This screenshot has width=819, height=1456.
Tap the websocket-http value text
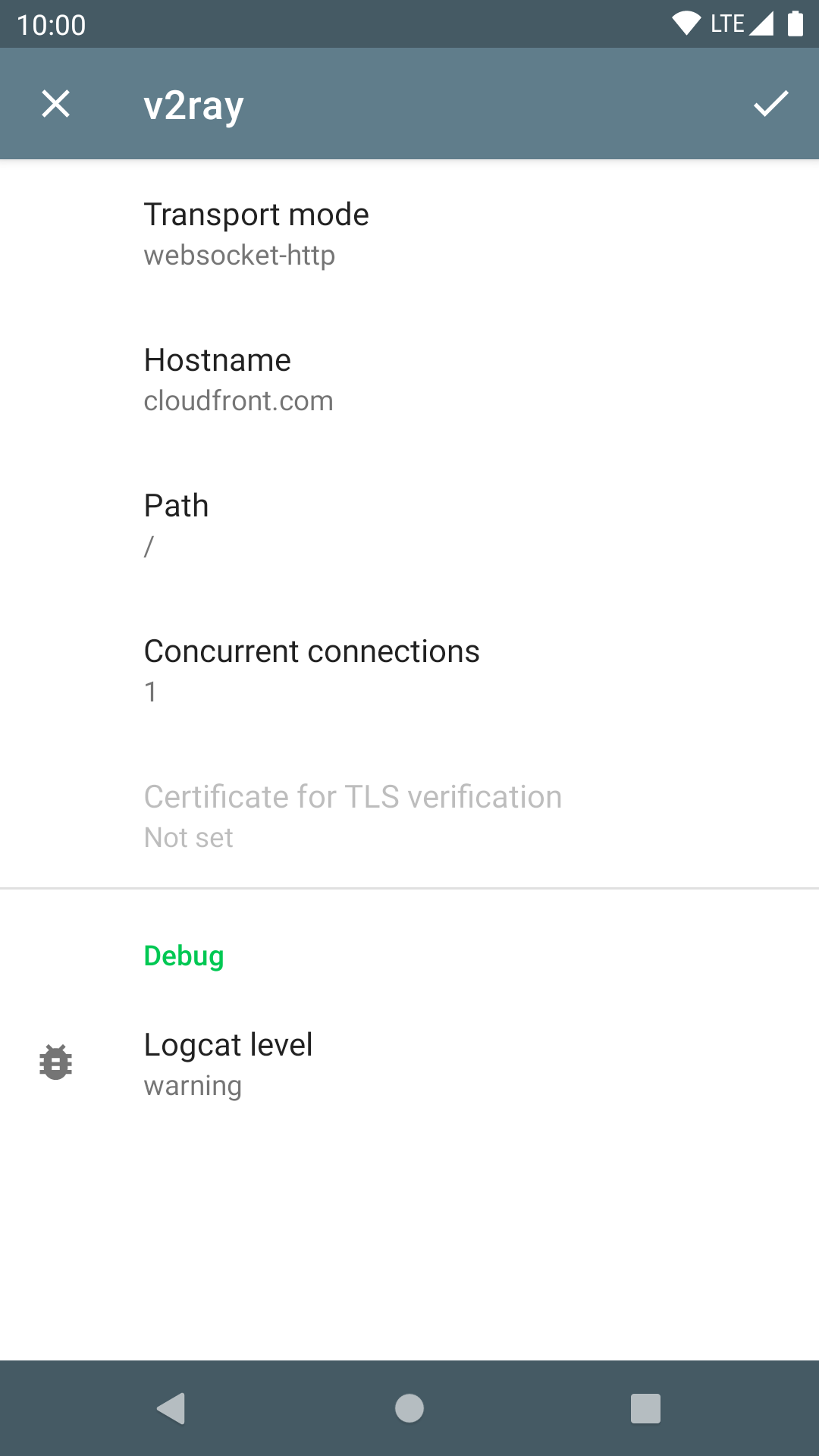tap(239, 256)
